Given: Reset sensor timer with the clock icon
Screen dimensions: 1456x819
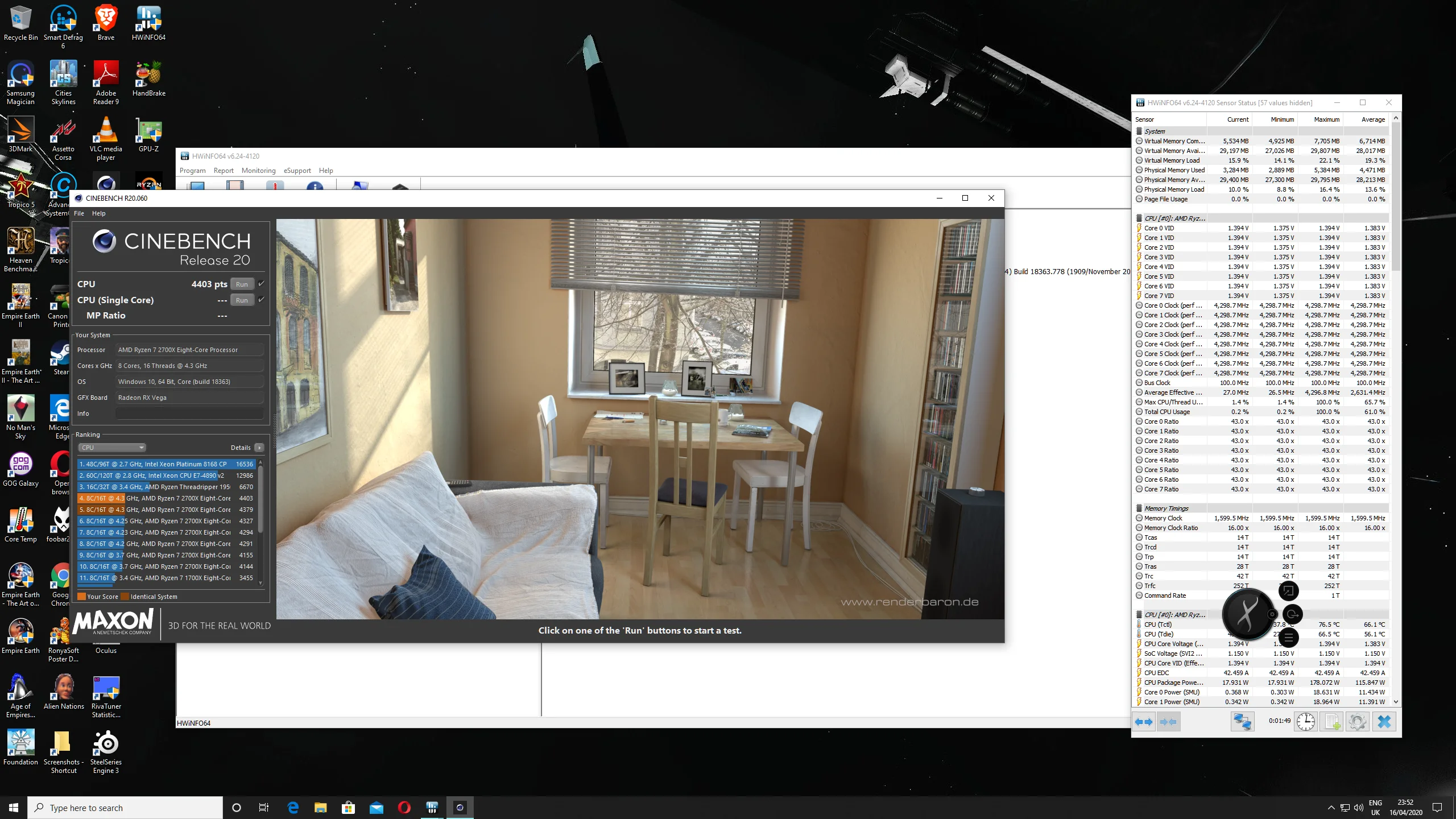Looking at the screenshot, I should pyautogui.click(x=1305, y=722).
